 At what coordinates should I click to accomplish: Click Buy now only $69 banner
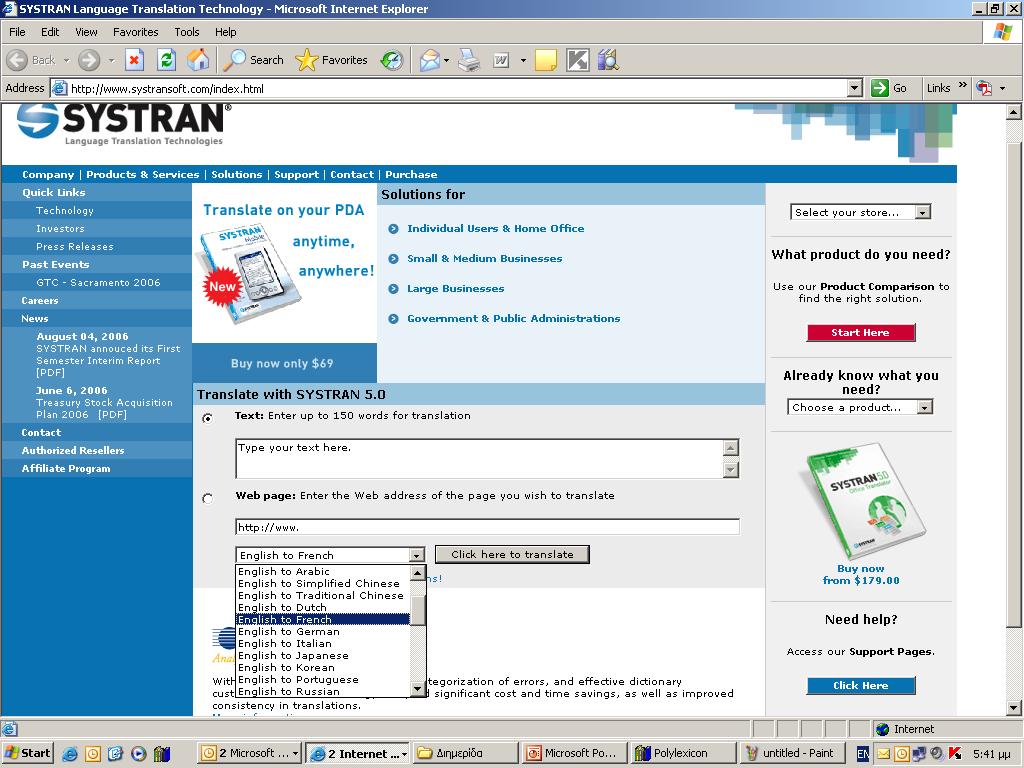282,363
